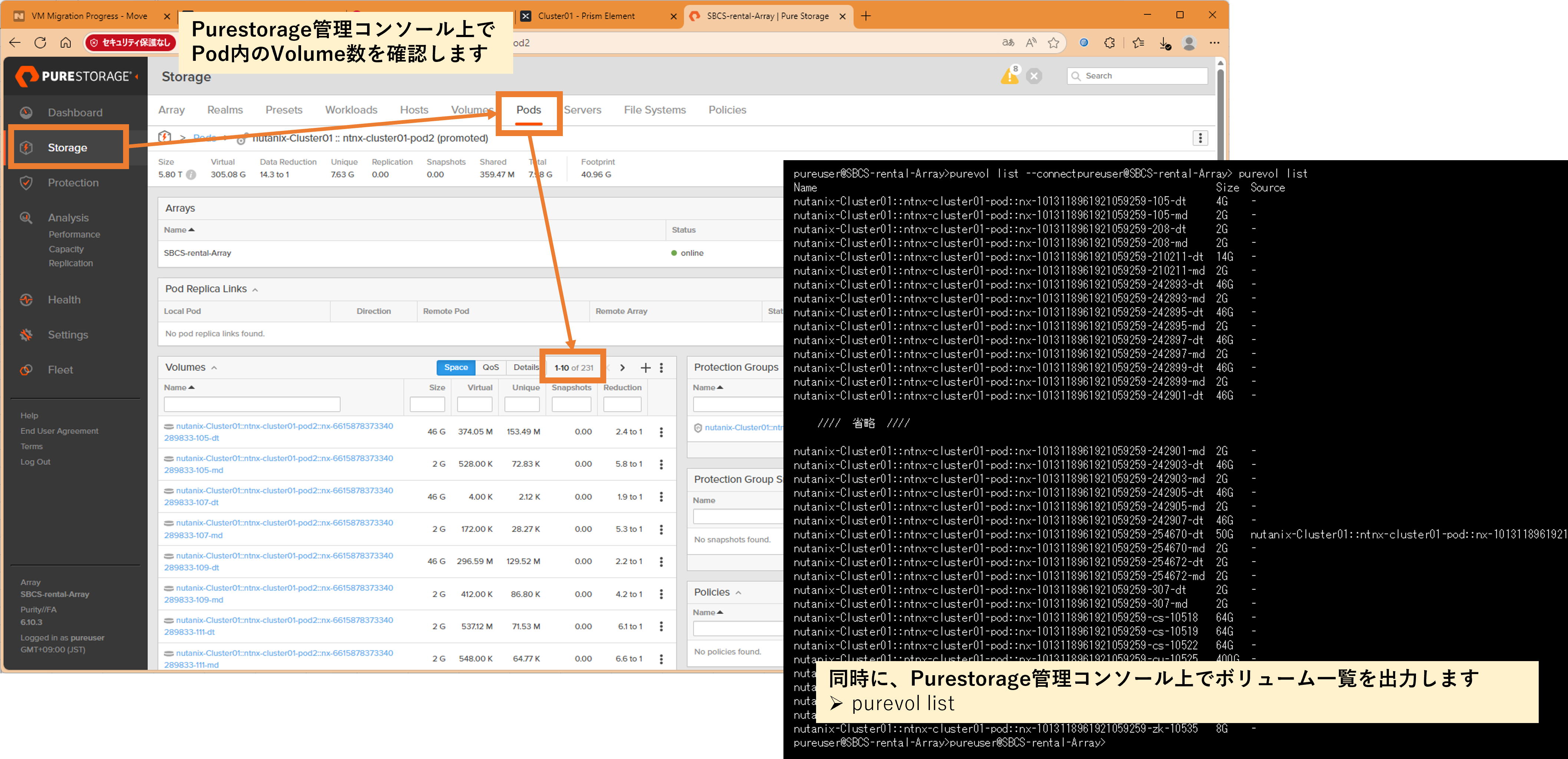
Task: Switch to VM Migration Progress browser tab
Action: [x=91, y=16]
